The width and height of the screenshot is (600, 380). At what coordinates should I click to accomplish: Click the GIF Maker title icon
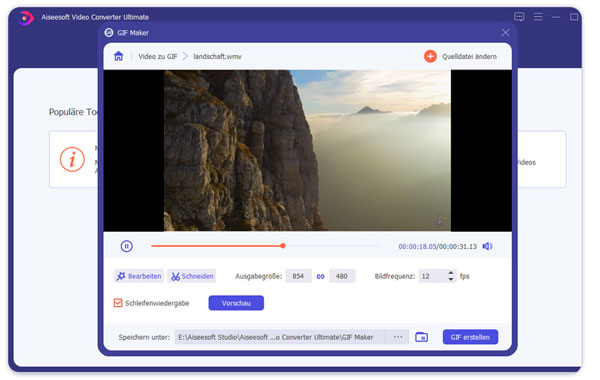pyautogui.click(x=109, y=33)
